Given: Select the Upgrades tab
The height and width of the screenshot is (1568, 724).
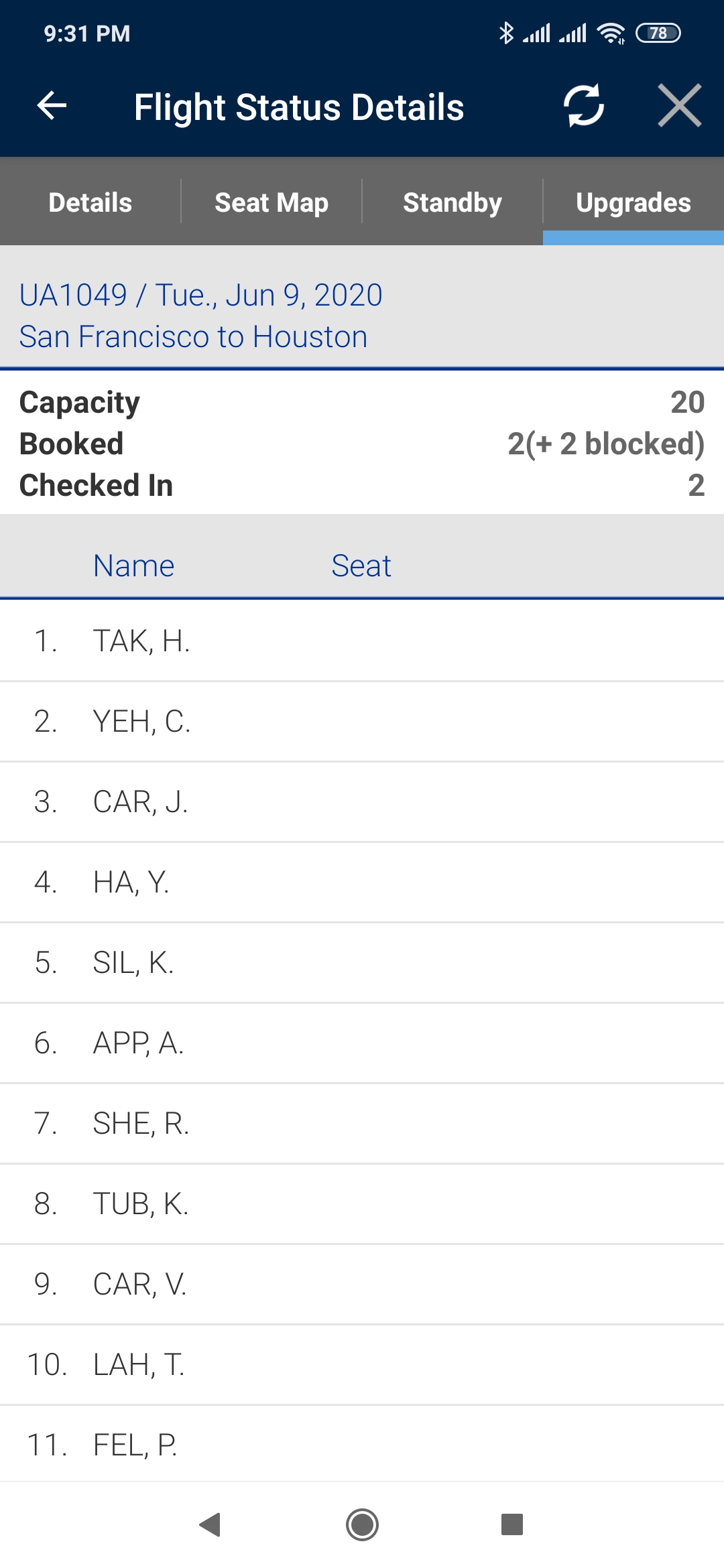Looking at the screenshot, I should (633, 202).
